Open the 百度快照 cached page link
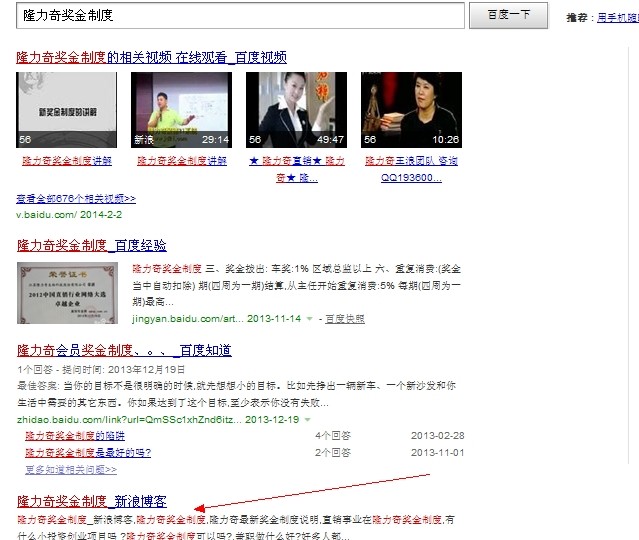The image size is (639, 540). (x=345, y=319)
